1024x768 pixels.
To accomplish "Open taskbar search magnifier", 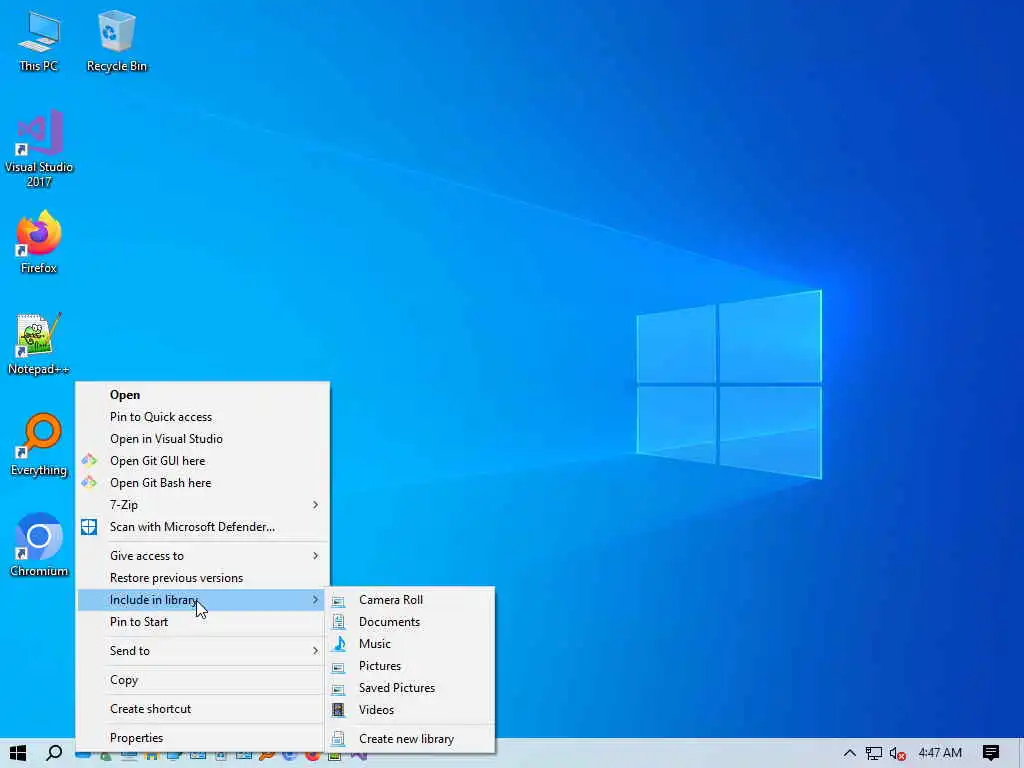I will [x=54, y=753].
